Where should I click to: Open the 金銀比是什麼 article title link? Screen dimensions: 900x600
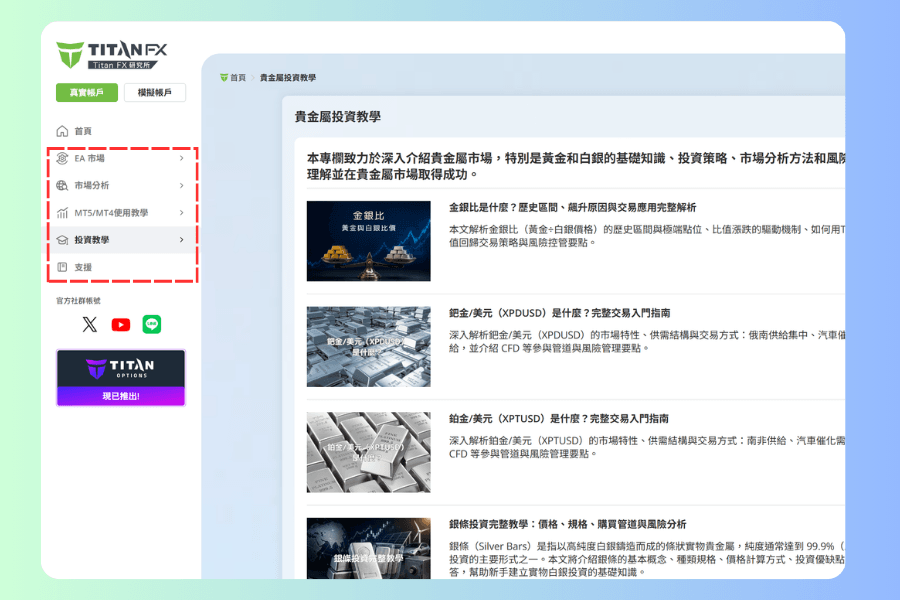pos(572,207)
